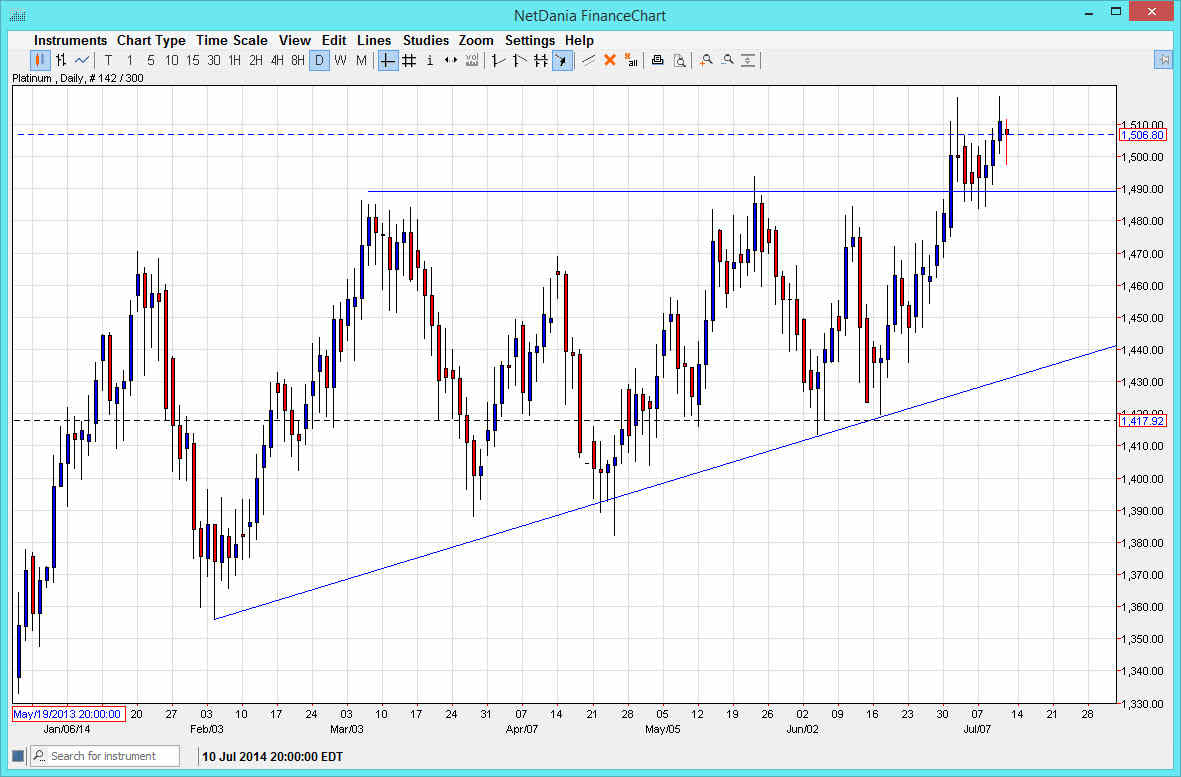This screenshot has width=1181, height=777.
Task: Toggle the crosshair cursor button
Action: 388,61
